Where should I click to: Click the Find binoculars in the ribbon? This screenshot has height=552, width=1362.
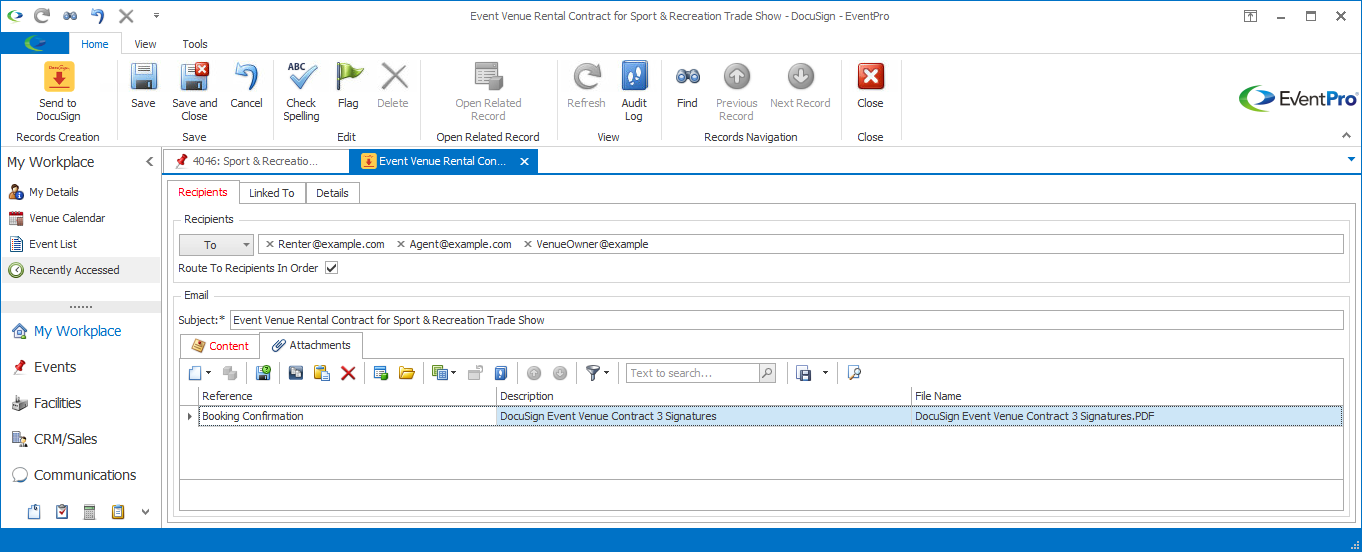(x=687, y=86)
